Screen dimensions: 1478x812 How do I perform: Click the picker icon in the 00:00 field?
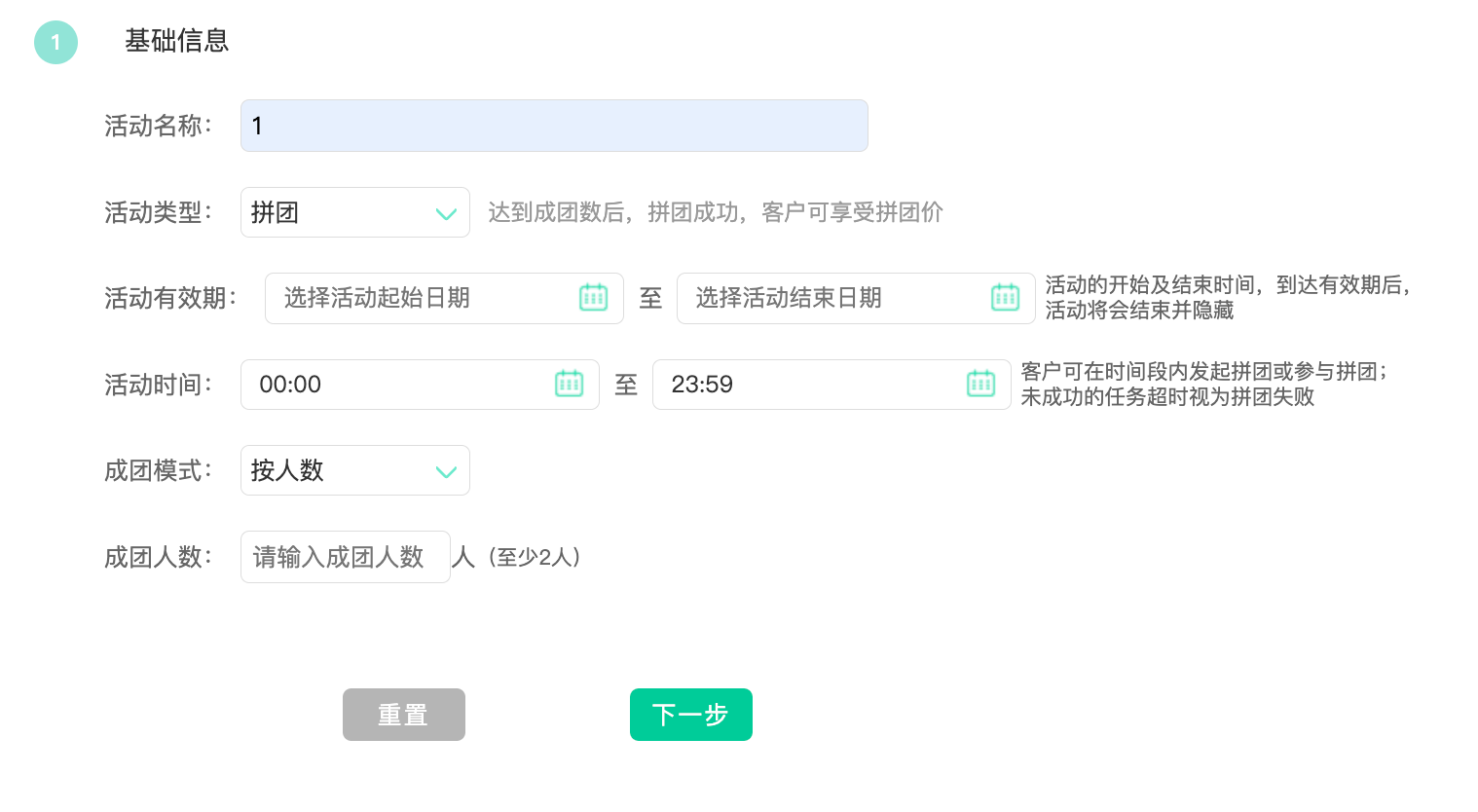click(x=569, y=385)
